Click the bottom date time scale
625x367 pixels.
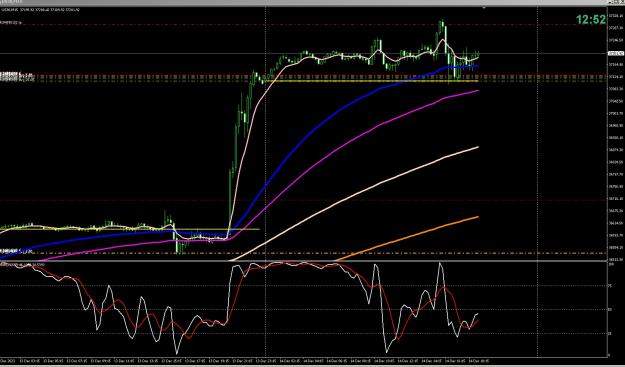303,361
